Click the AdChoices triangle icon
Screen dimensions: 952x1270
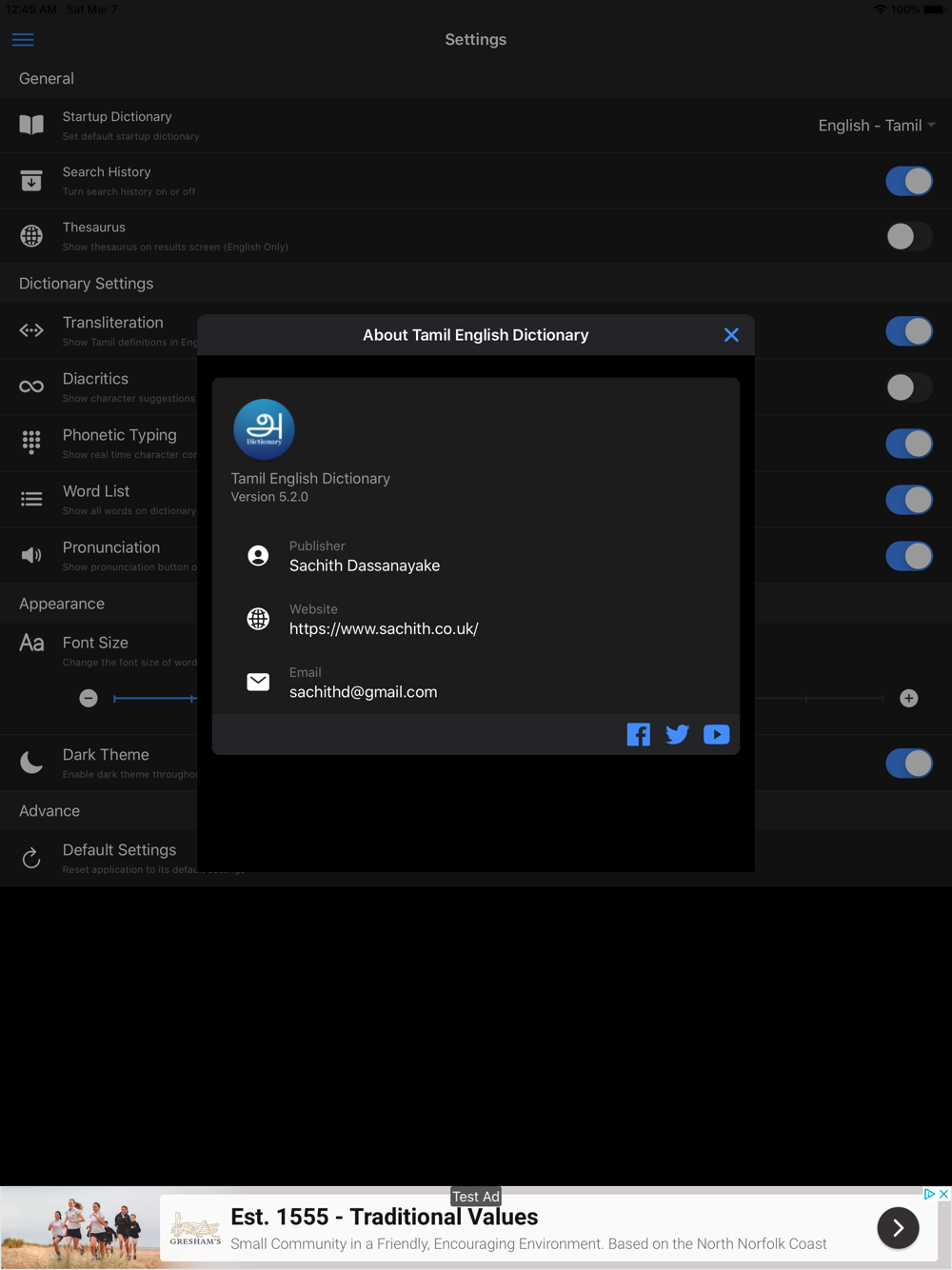(x=929, y=1194)
